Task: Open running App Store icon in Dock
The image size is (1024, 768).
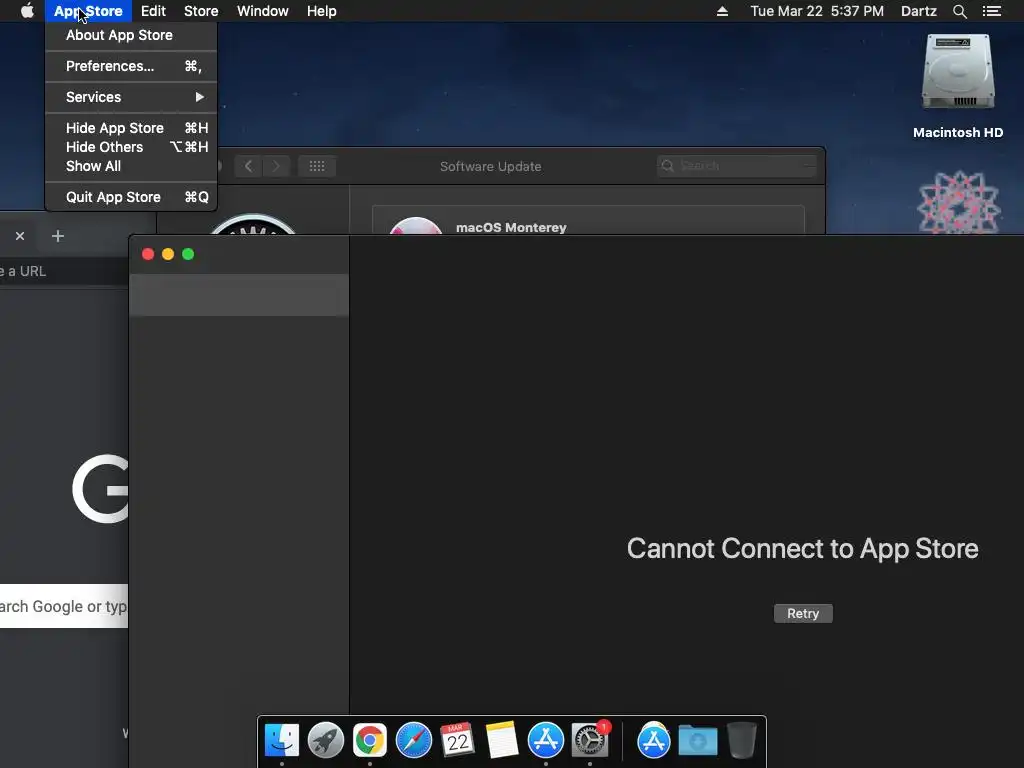Action: coord(545,740)
